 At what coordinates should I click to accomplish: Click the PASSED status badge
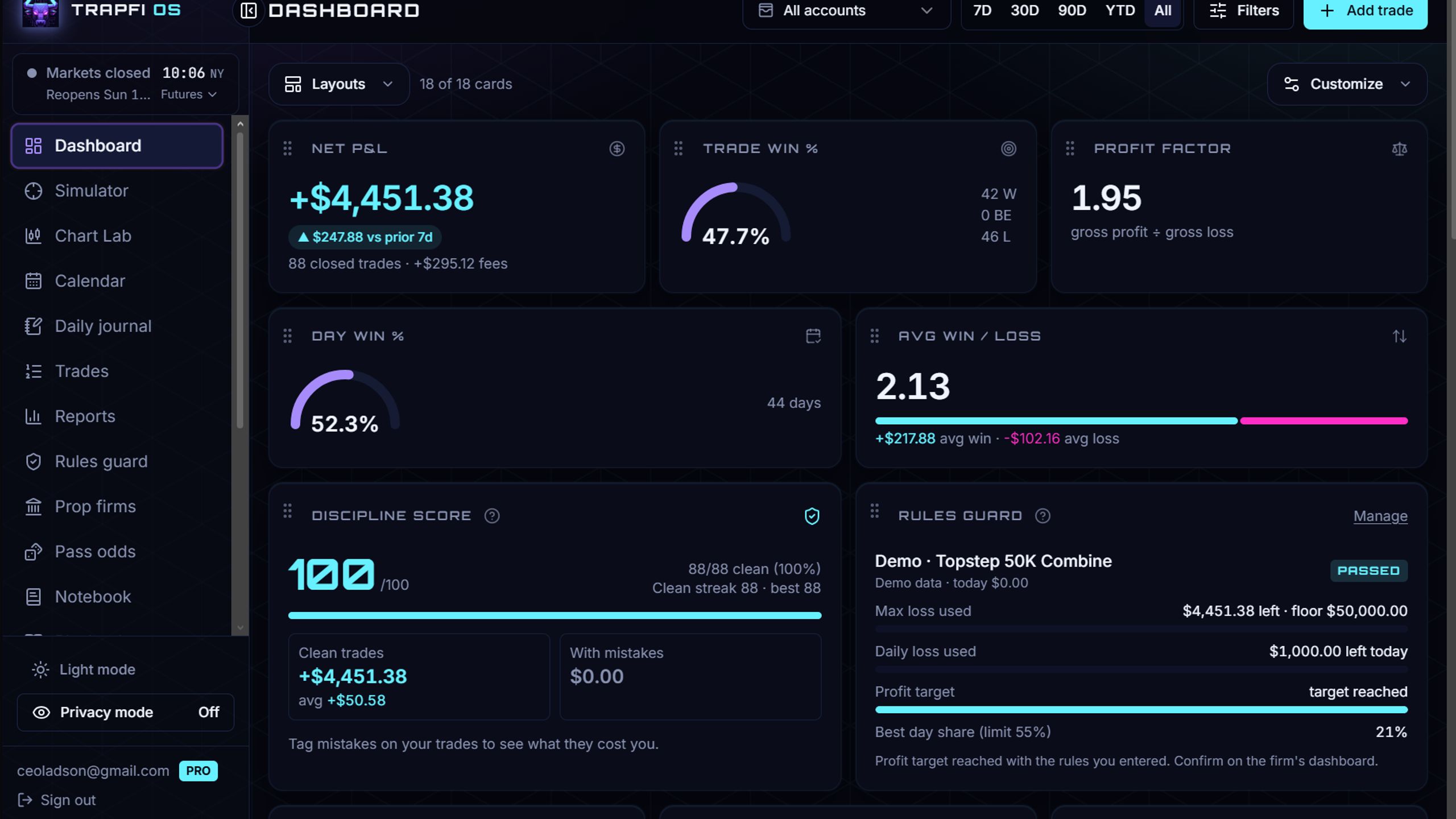coord(1368,570)
